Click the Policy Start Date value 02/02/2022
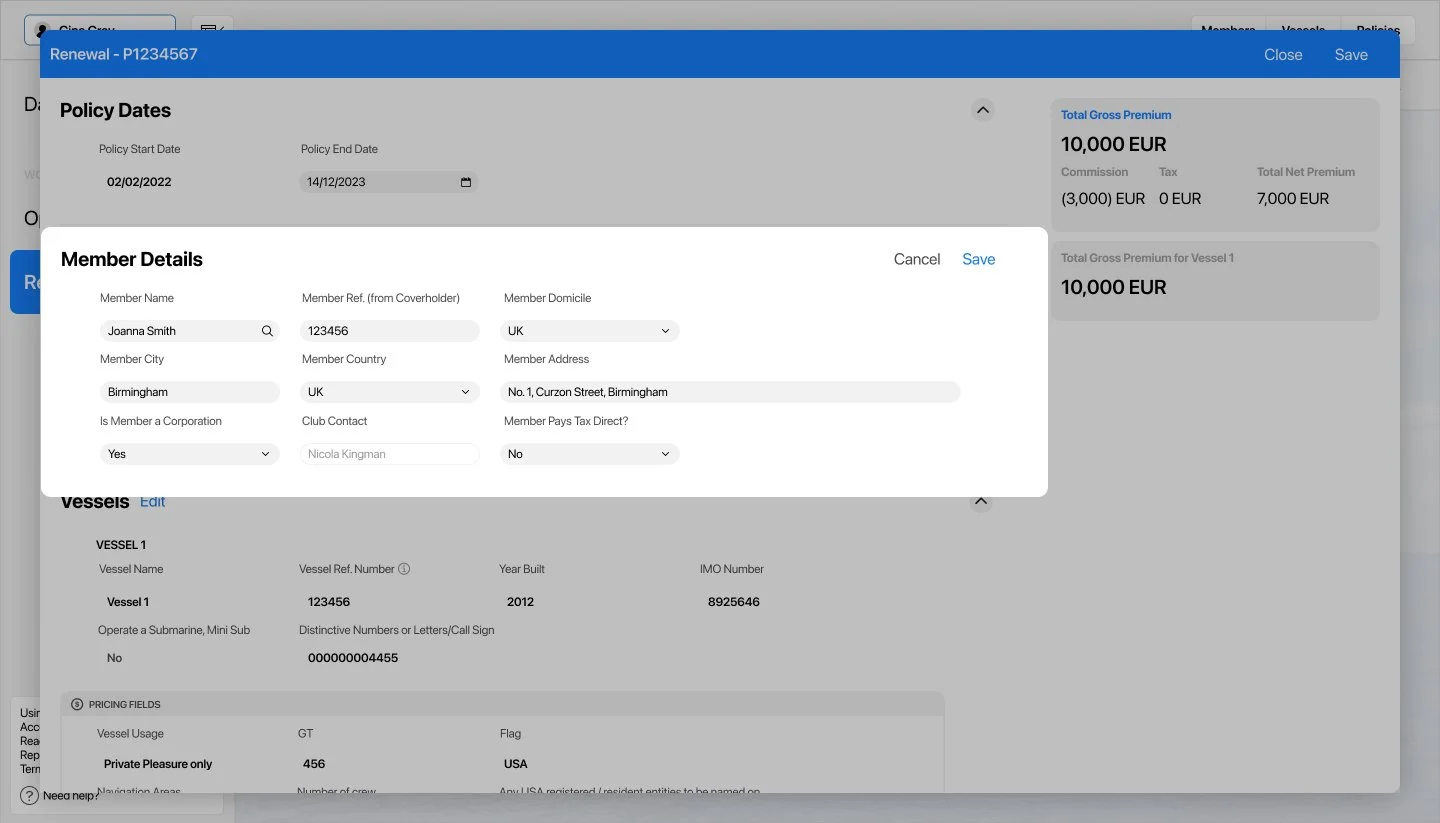 click(139, 182)
